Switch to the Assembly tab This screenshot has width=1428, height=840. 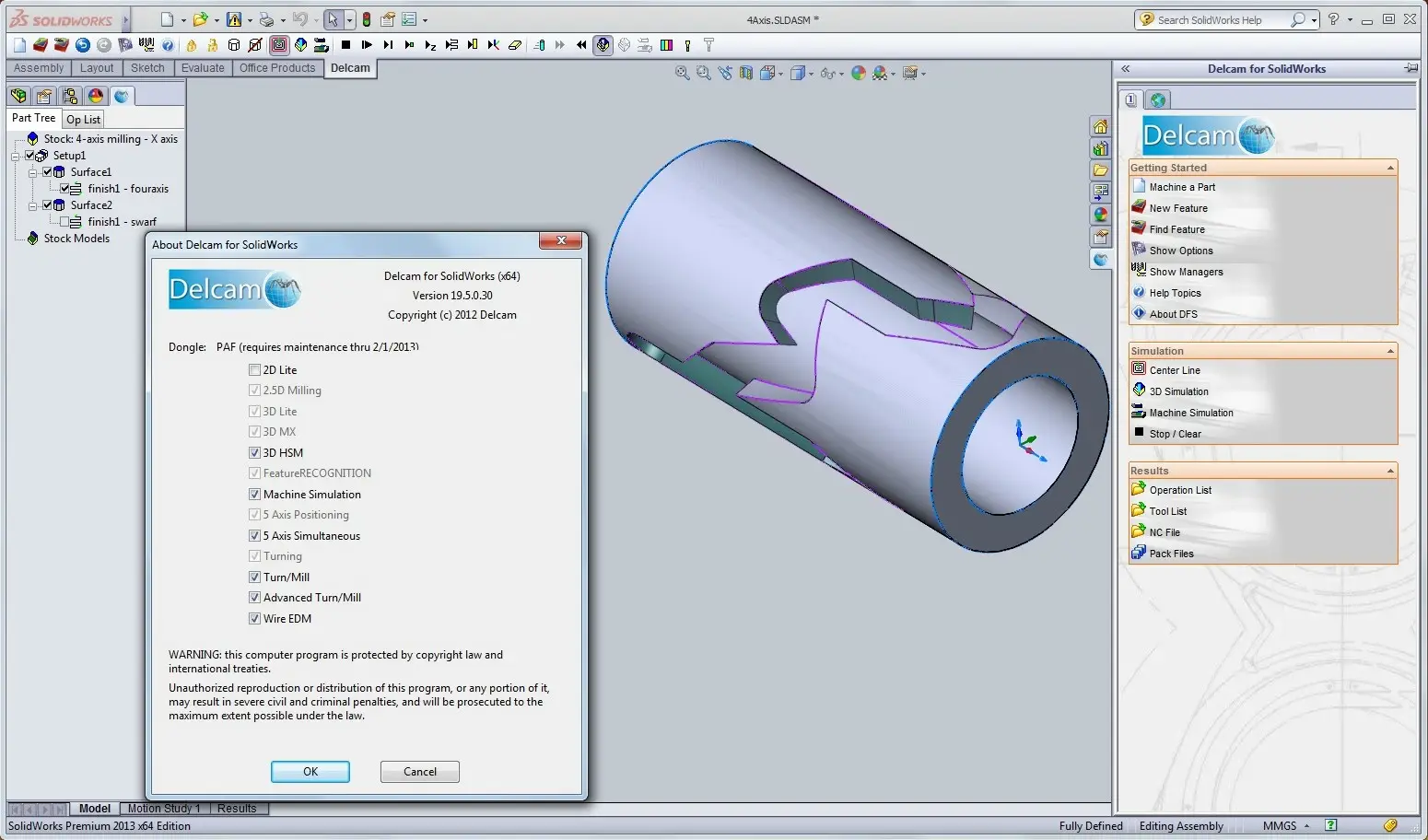[x=39, y=68]
